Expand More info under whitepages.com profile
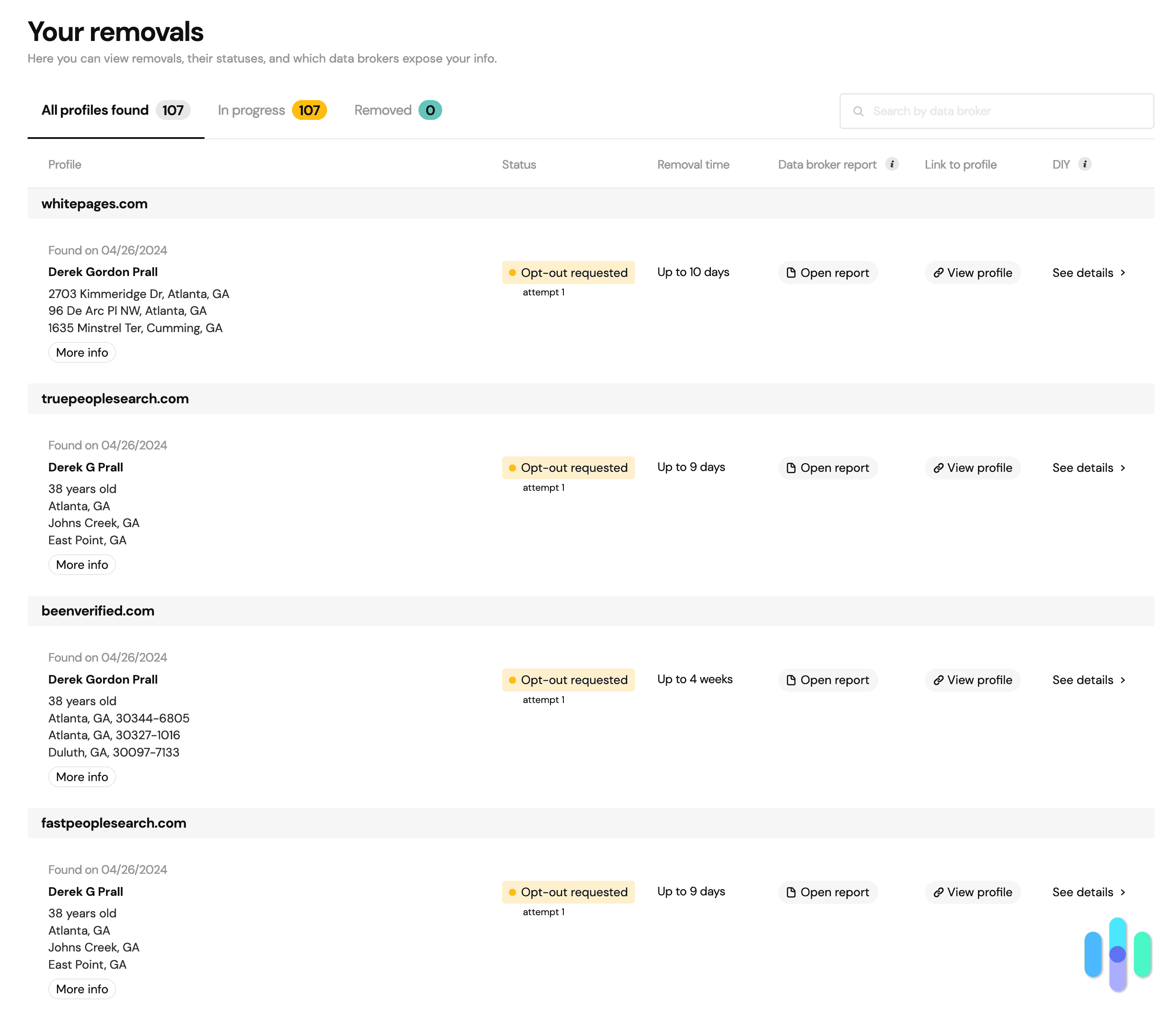Viewport: 1176px width, 1017px height. point(82,353)
